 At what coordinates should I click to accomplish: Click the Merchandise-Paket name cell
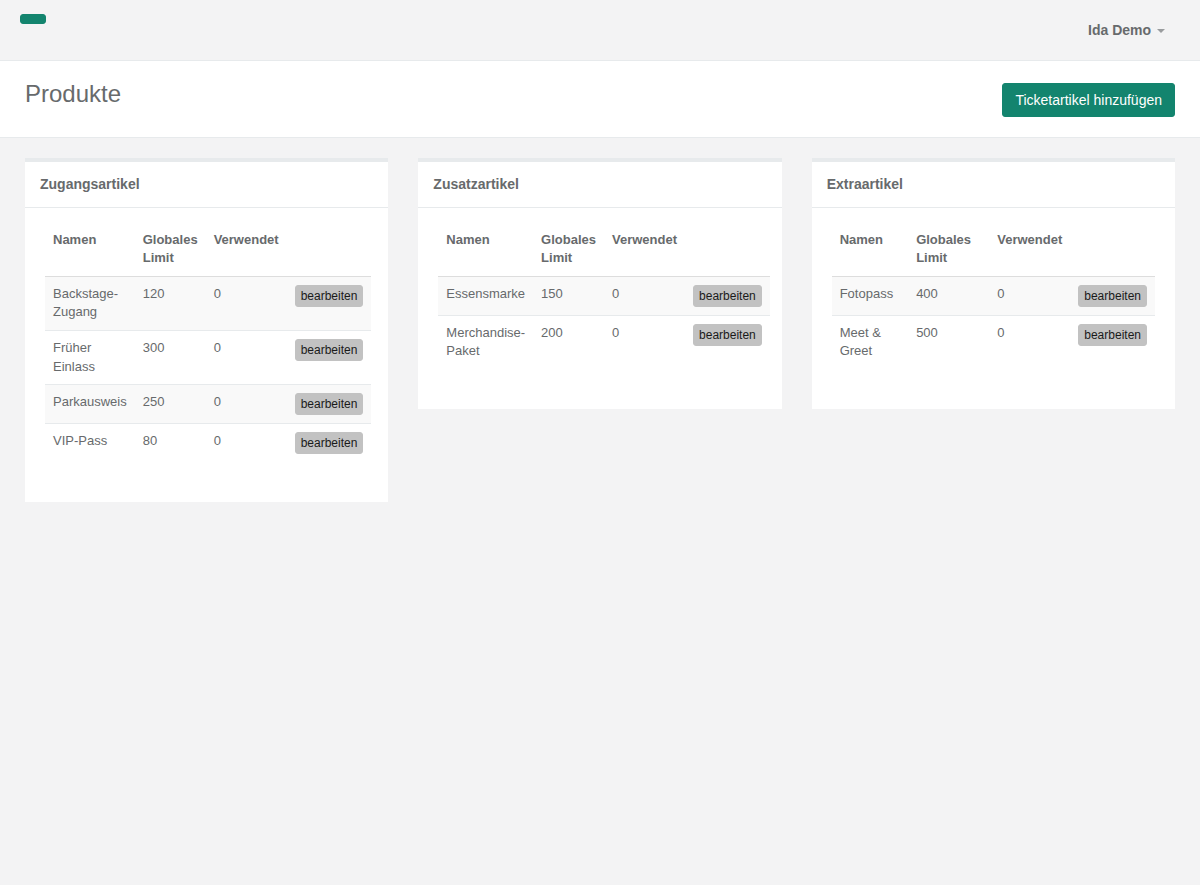pyautogui.click(x=486, y=342)
